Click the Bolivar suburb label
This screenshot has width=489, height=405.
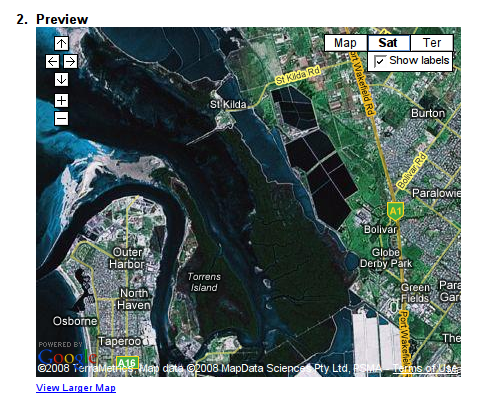(380, 229)
